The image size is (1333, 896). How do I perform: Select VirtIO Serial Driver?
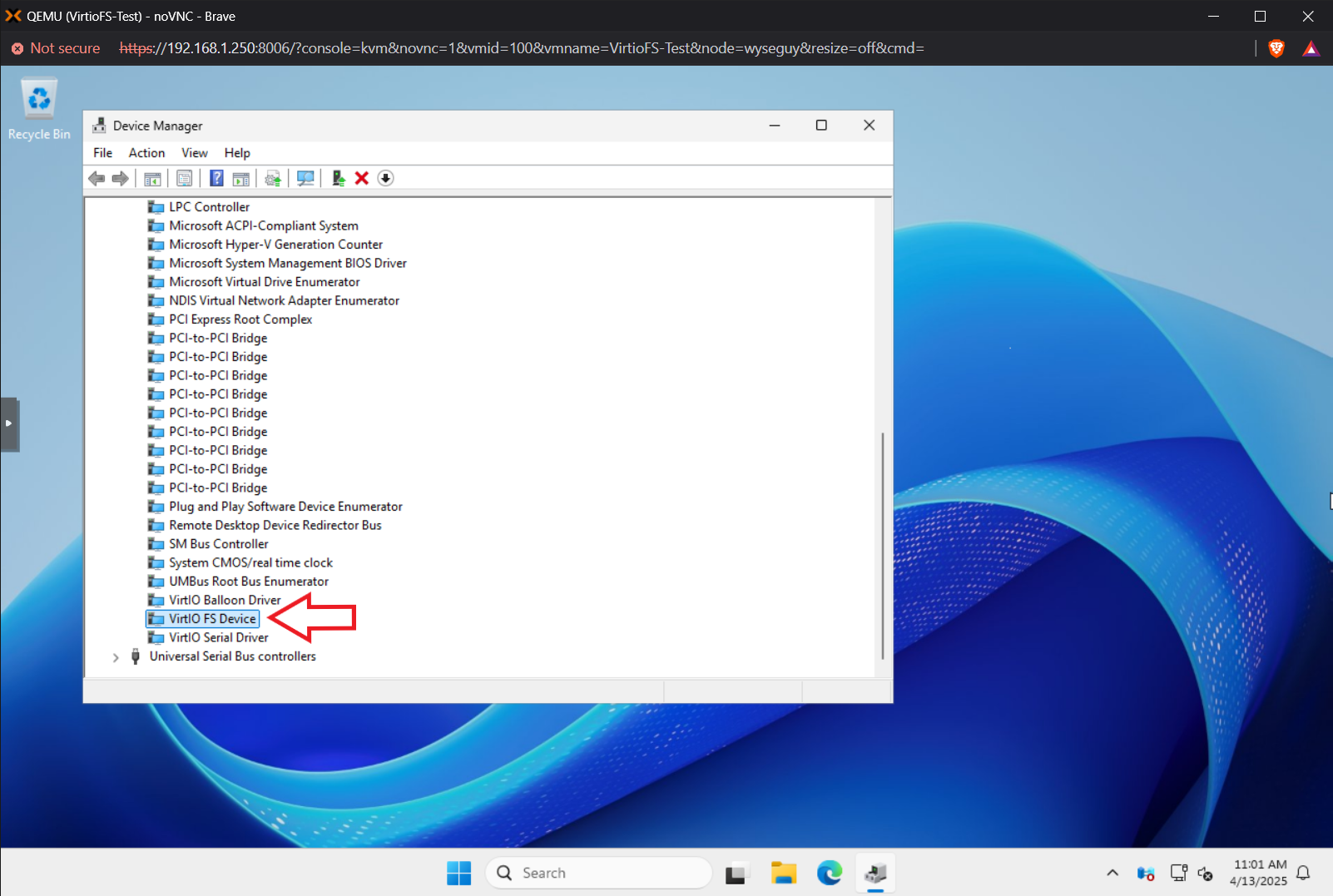(x=219, y=637)
